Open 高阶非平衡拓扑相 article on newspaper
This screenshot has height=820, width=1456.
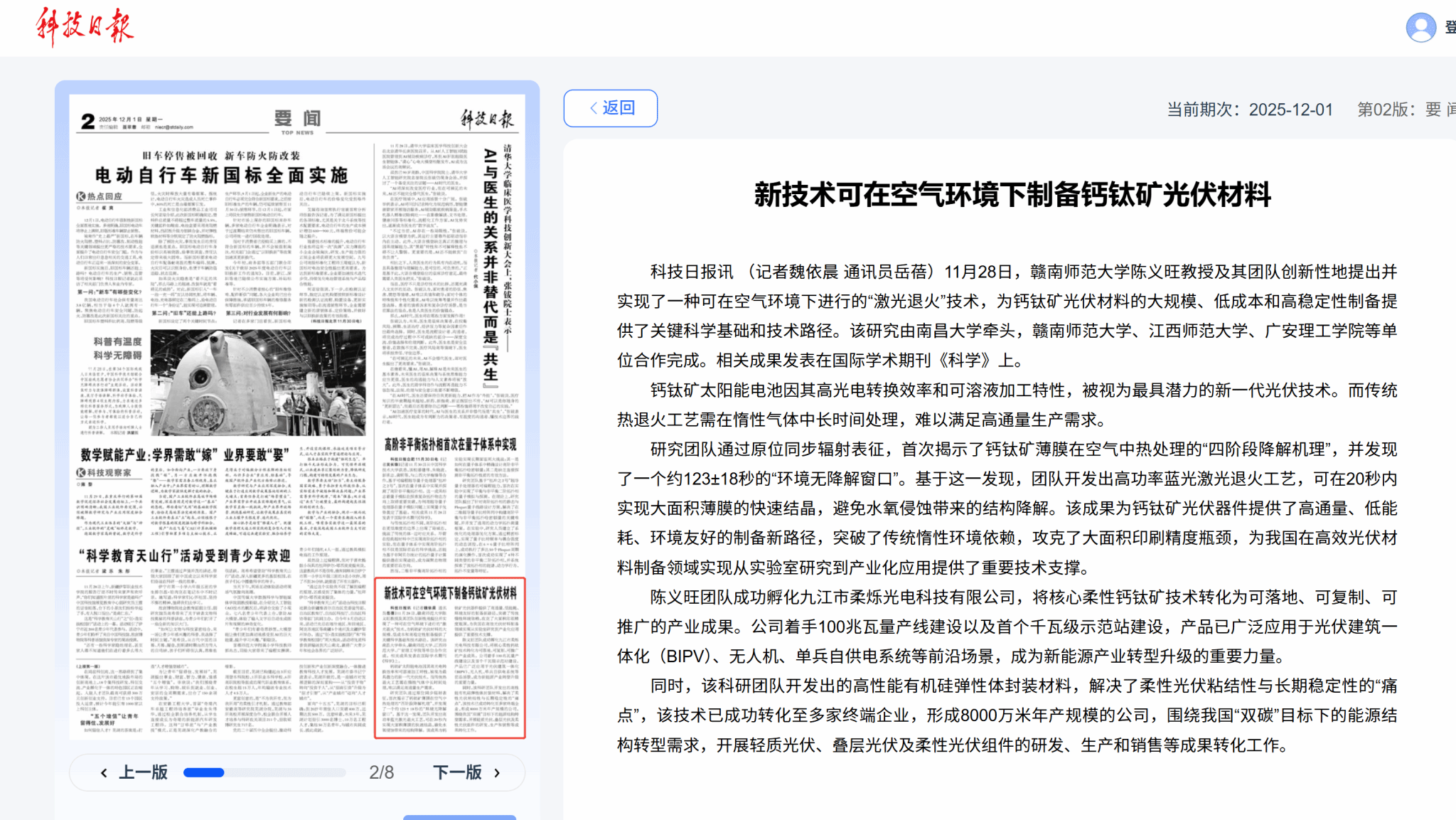(450, 444)
